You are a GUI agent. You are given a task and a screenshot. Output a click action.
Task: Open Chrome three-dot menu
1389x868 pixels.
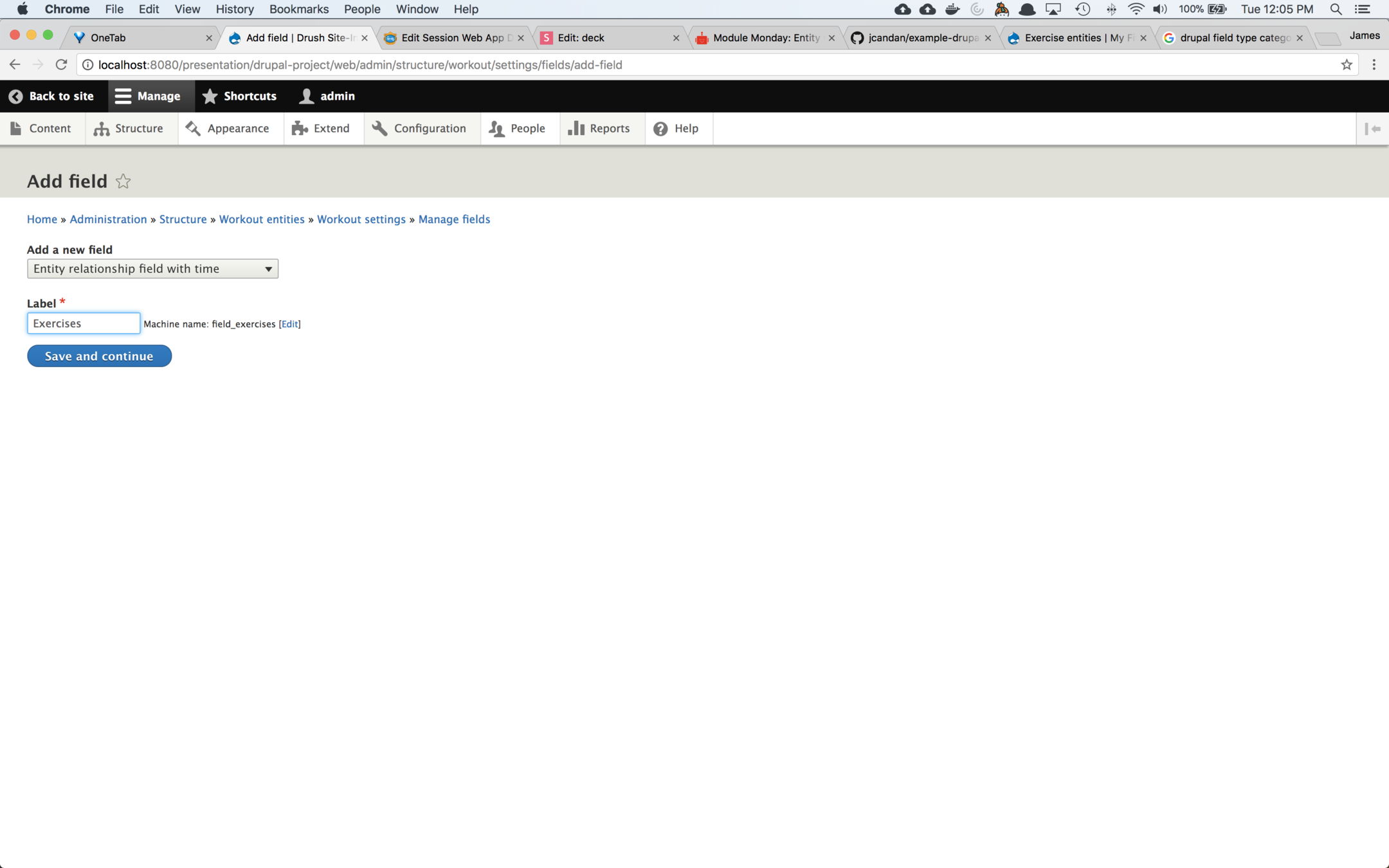click(1374, 64)
